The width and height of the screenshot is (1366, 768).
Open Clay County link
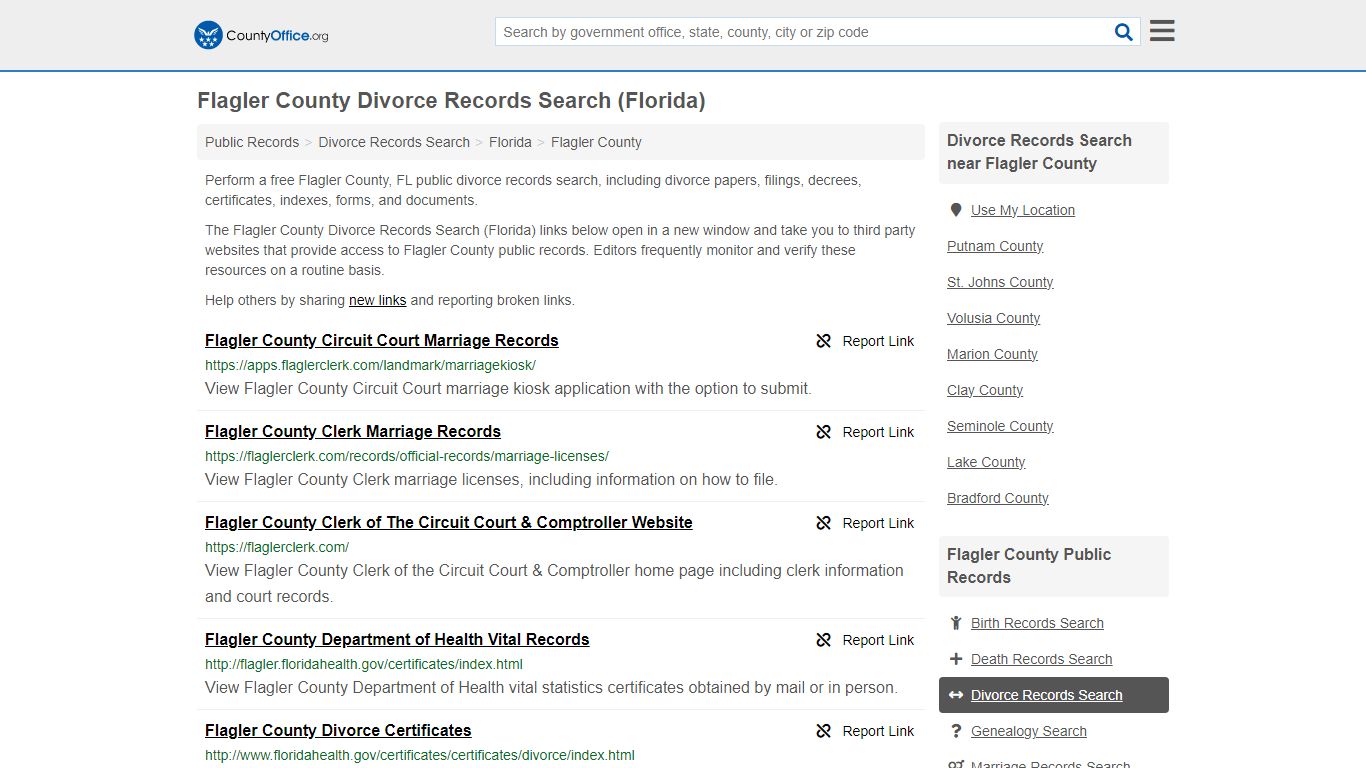[x=985, y=390]
